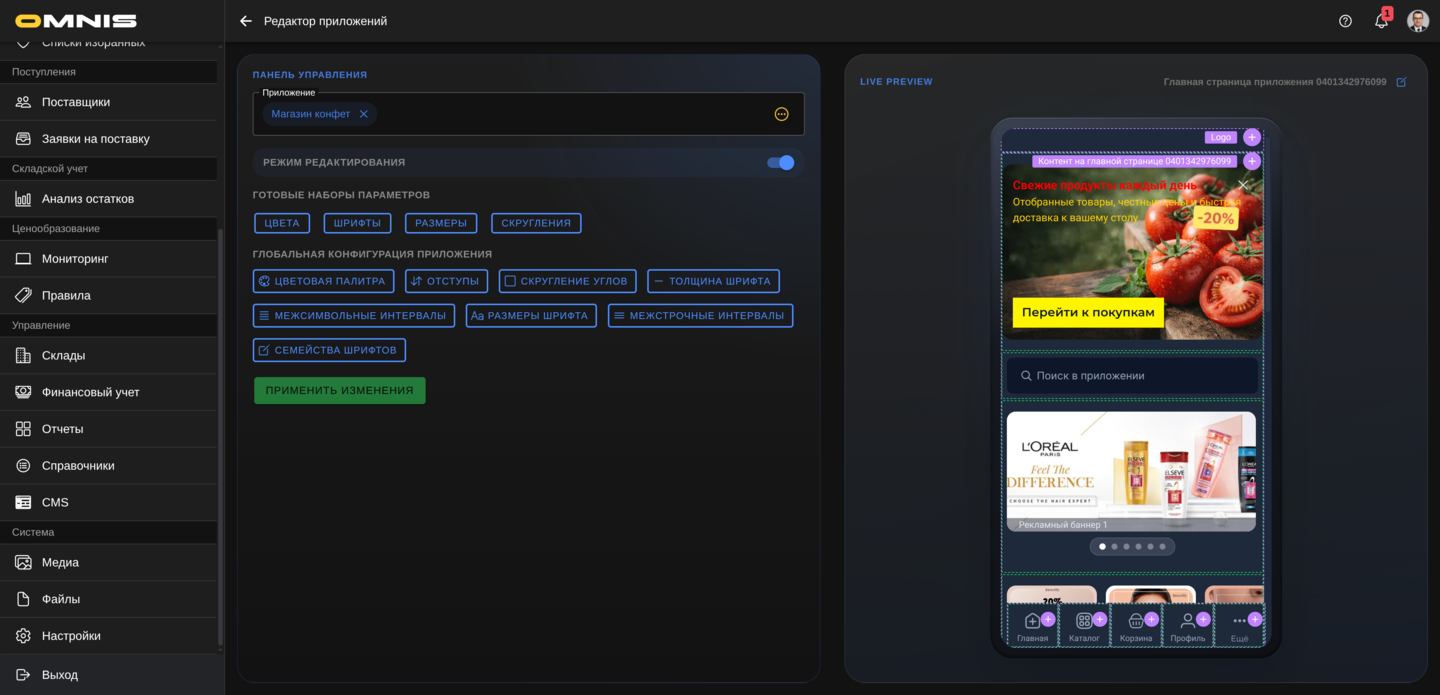Viewport: 1440px width, 695px height.
Task: Click Перейти к покупкам yellow button in preview
Action: pyautogui.click(x=1088, y=312)
